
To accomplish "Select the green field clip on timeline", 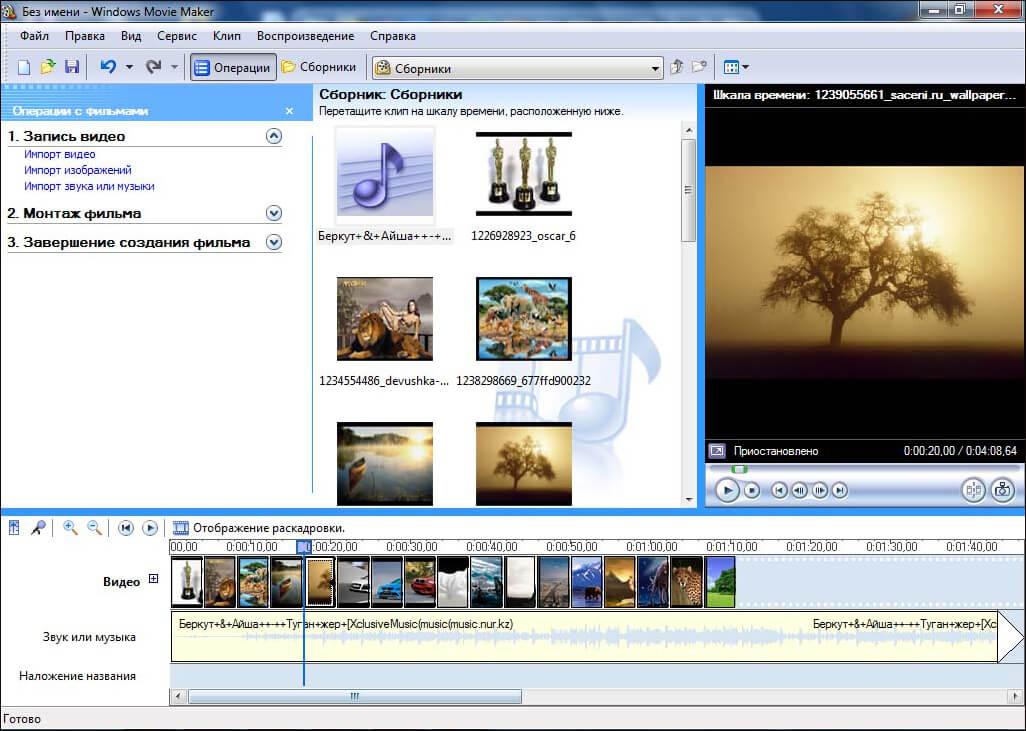I will pyautogui.click(x=720, y=582).
